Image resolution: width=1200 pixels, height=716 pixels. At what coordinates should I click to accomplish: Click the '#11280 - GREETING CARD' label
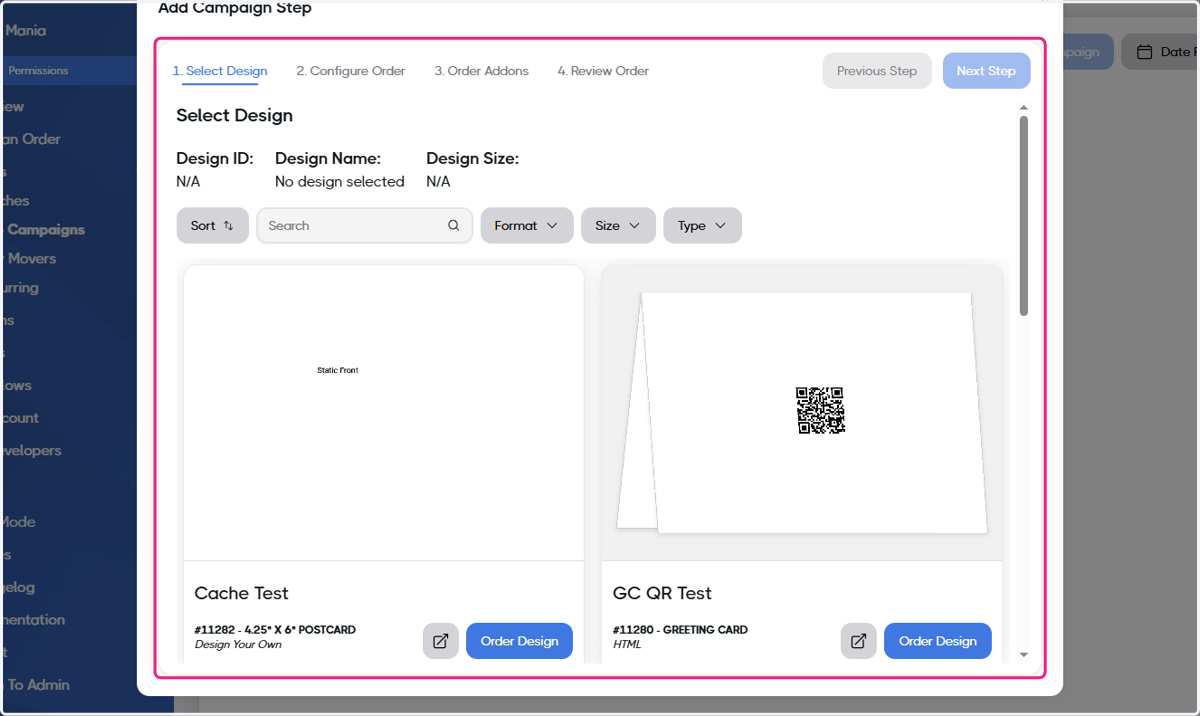pos(680,630)
